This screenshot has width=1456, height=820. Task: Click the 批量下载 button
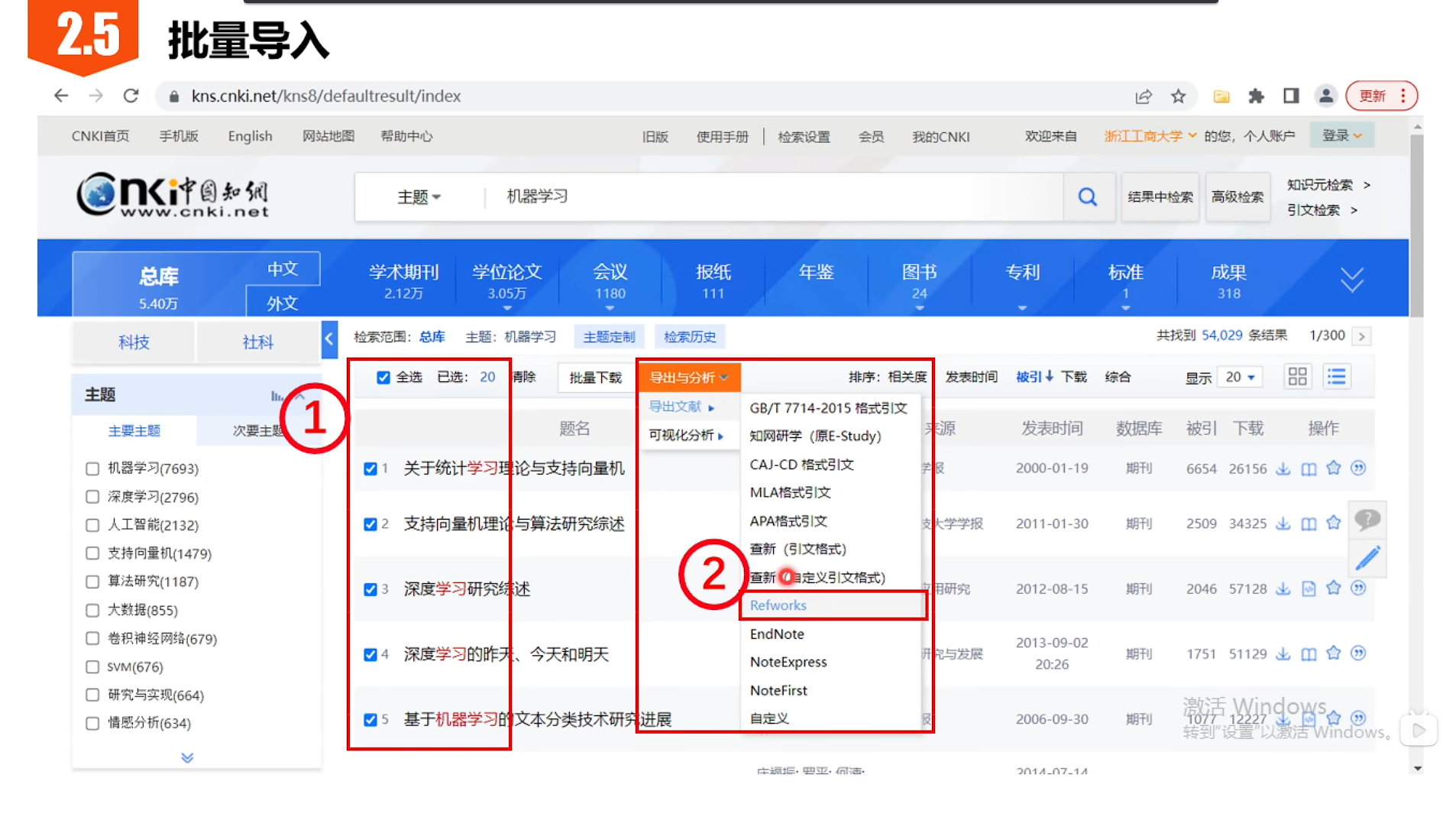pos(595,377)
